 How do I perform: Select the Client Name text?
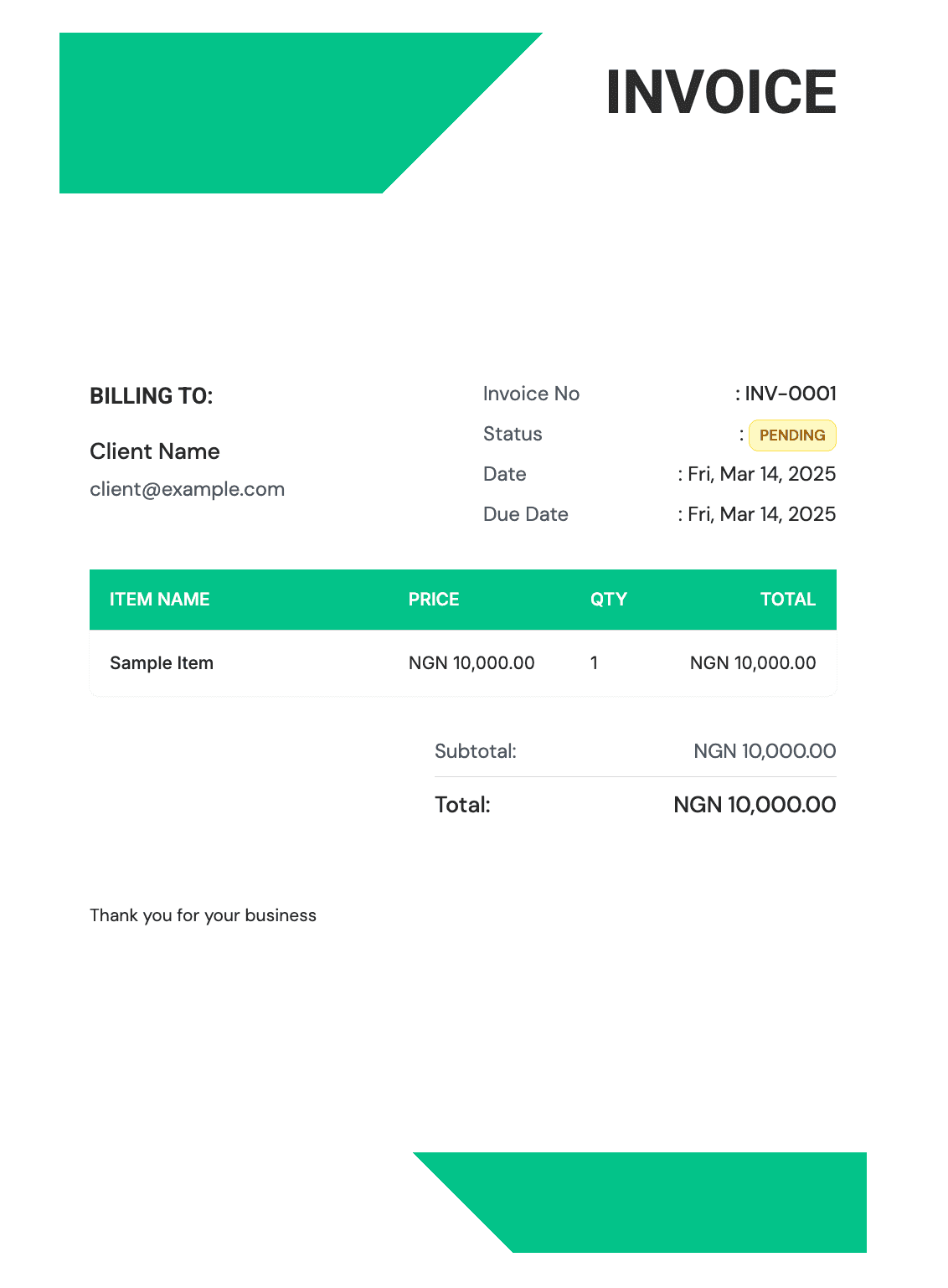tap(155, 451)
